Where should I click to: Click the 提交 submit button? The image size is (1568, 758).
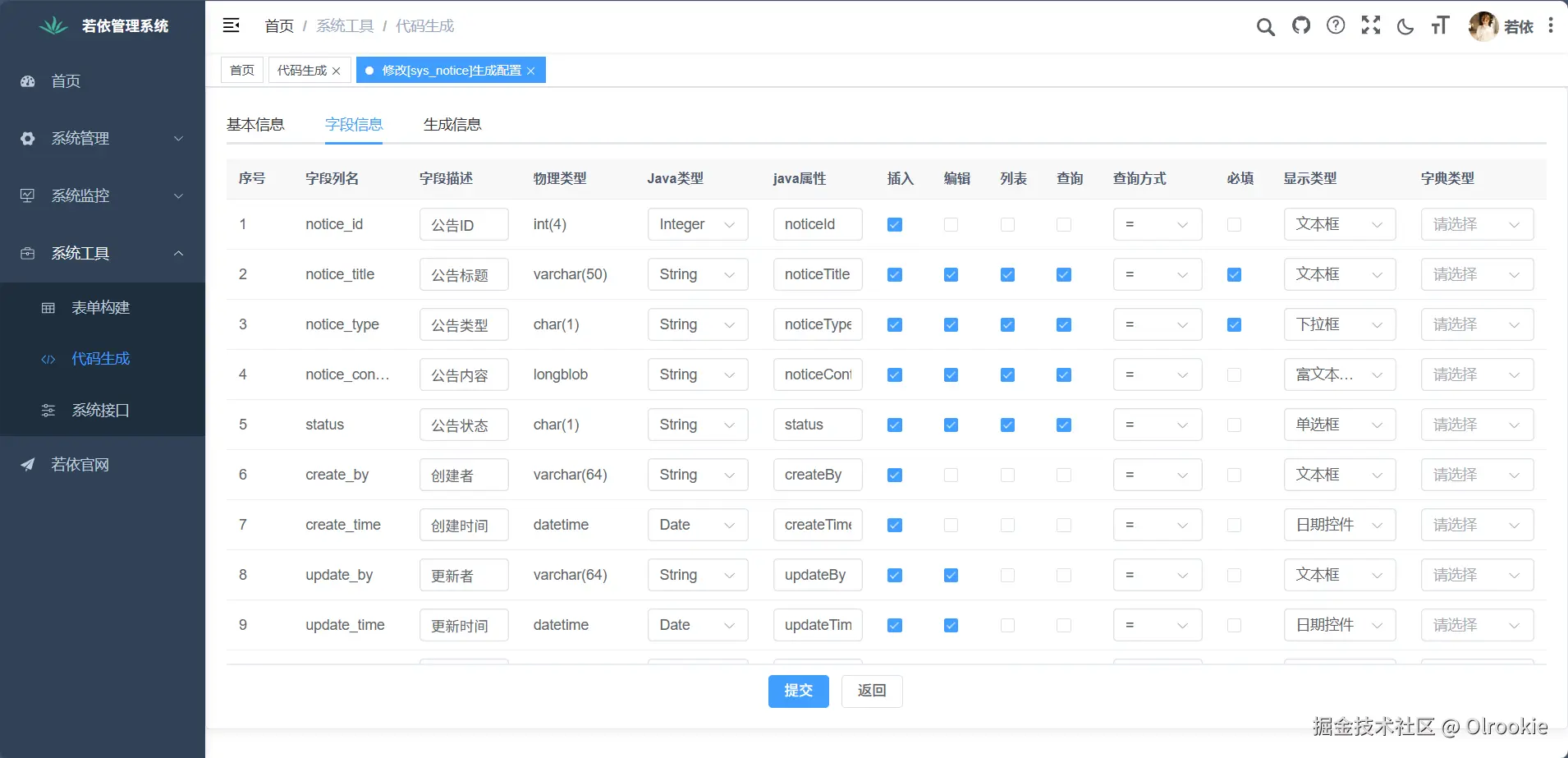click(797, 691)
